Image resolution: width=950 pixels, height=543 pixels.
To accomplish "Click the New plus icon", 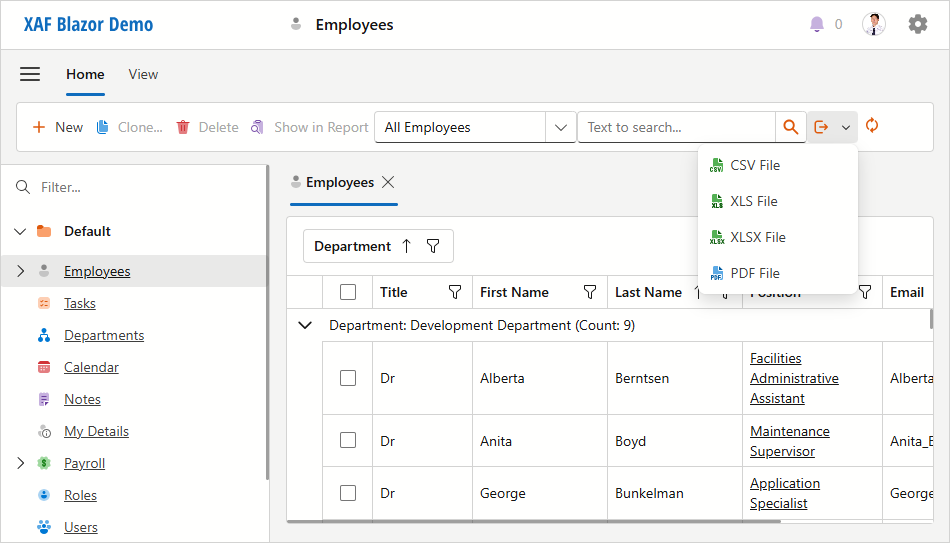I will [39, 127].
